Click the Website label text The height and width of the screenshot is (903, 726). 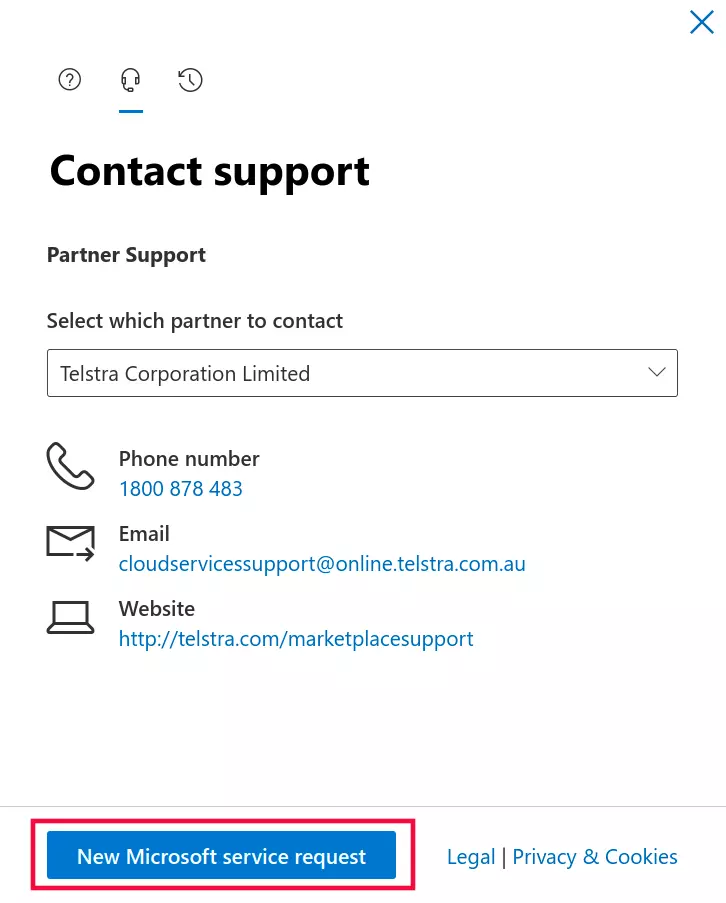157,609
